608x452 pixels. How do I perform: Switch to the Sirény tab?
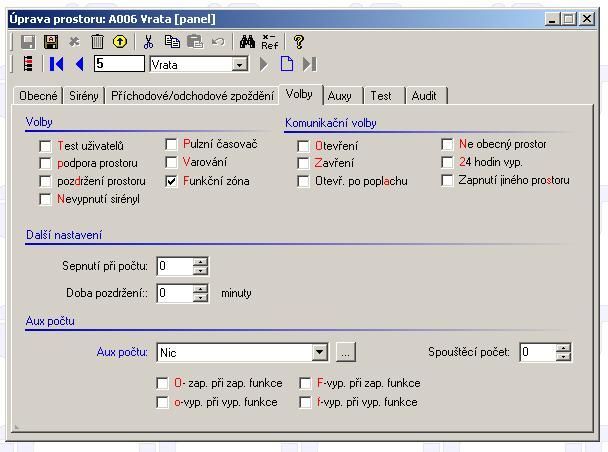click(84, 96)
